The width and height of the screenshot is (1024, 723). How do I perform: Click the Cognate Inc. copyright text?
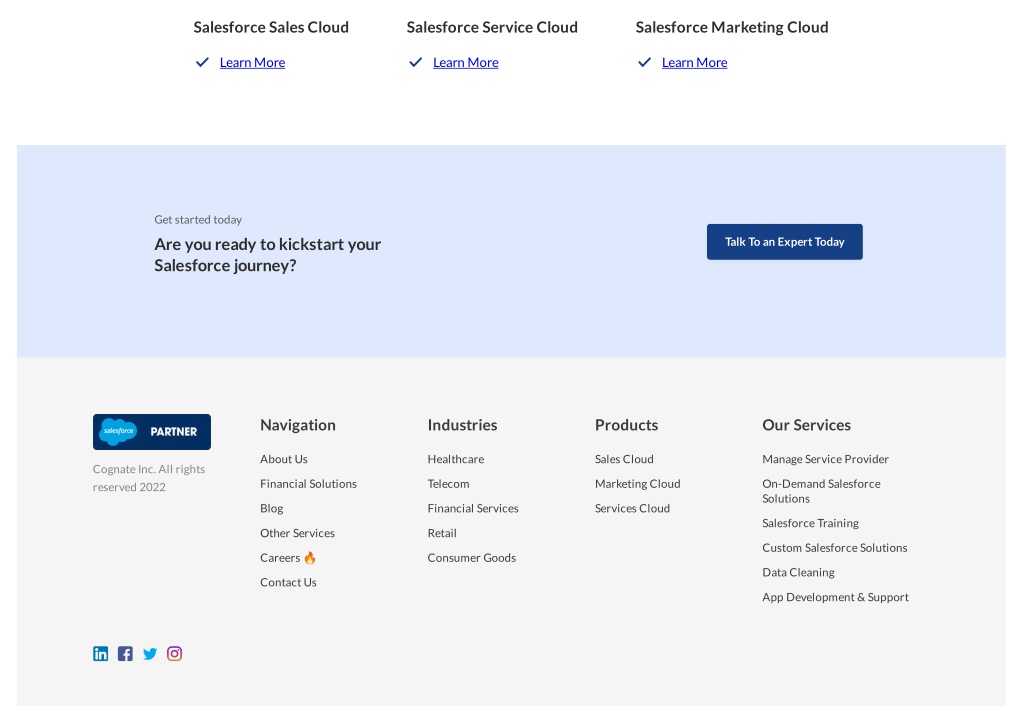[149, 478]
